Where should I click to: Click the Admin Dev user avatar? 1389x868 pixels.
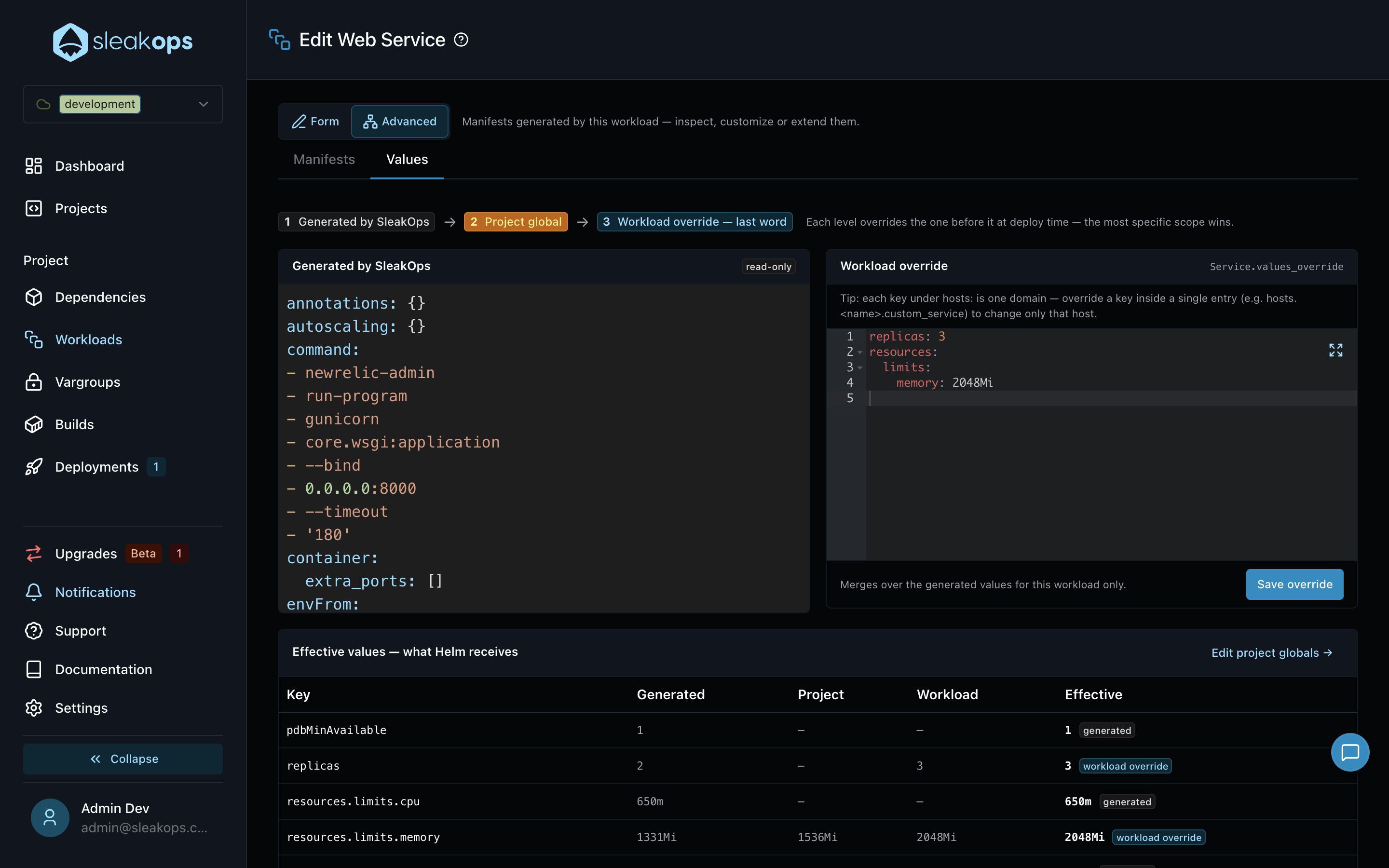click(x=50, y=817)
